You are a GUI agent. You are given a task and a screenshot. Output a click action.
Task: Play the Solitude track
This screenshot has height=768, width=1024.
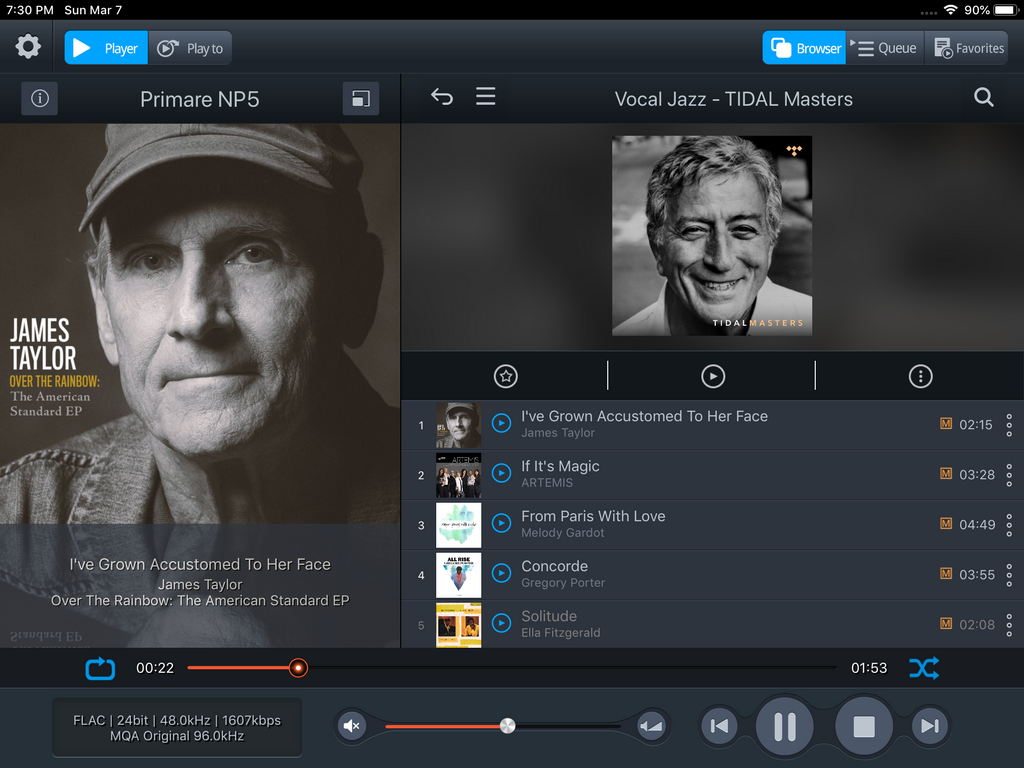pos(501,623)
